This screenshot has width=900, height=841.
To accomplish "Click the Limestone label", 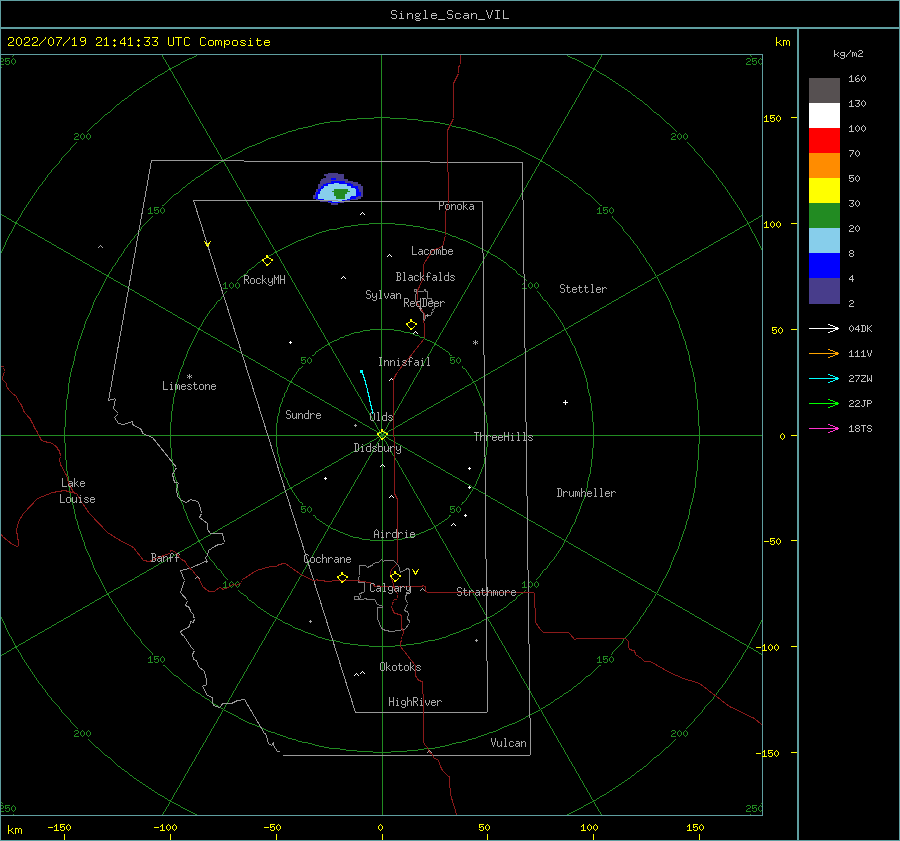I will coord(189,386).
